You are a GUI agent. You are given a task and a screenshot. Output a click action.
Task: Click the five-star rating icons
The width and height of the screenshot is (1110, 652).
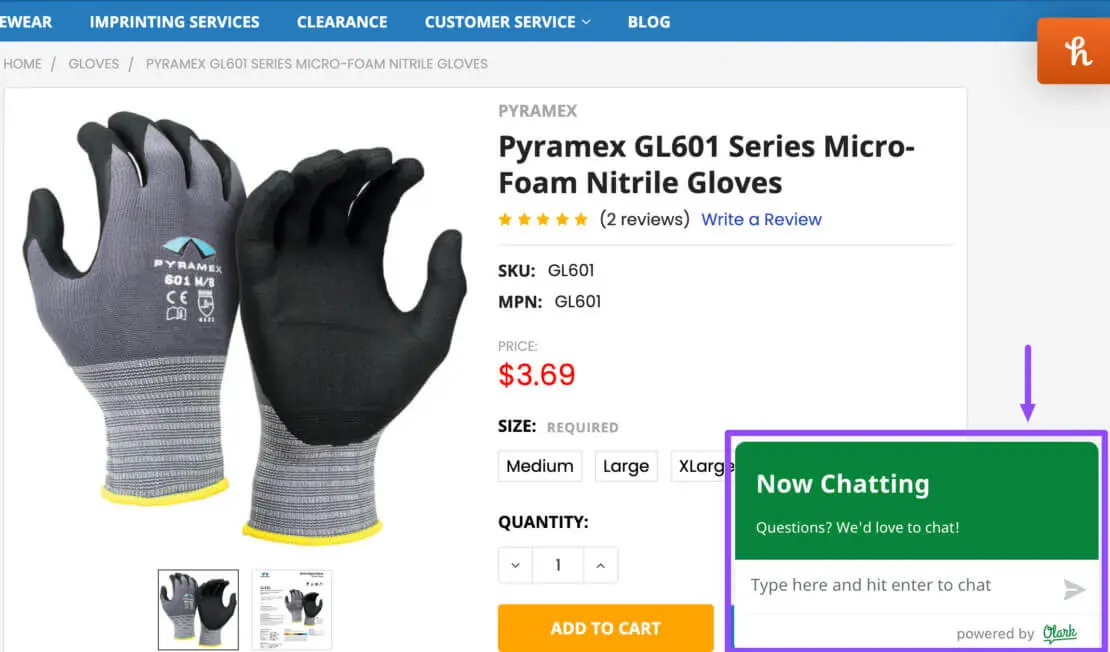click(x=543, y=219)
